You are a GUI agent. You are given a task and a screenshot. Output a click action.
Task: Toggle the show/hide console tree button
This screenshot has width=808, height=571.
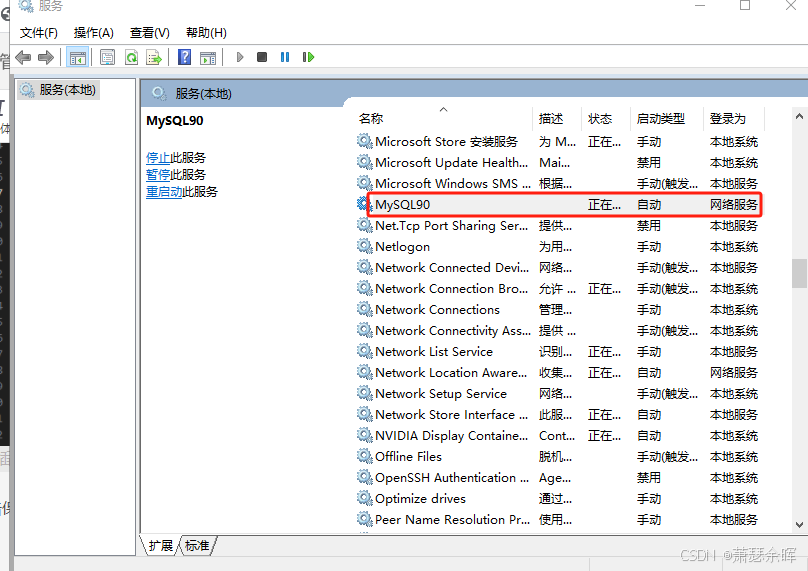click(77, 57)
